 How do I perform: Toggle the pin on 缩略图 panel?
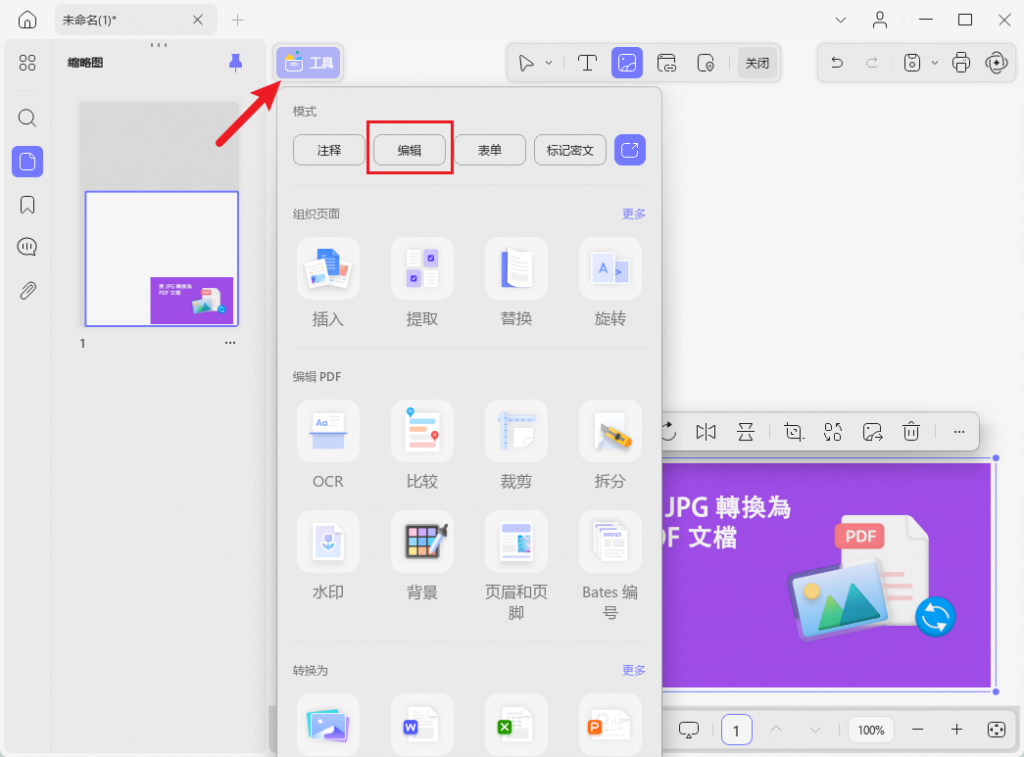236,63
